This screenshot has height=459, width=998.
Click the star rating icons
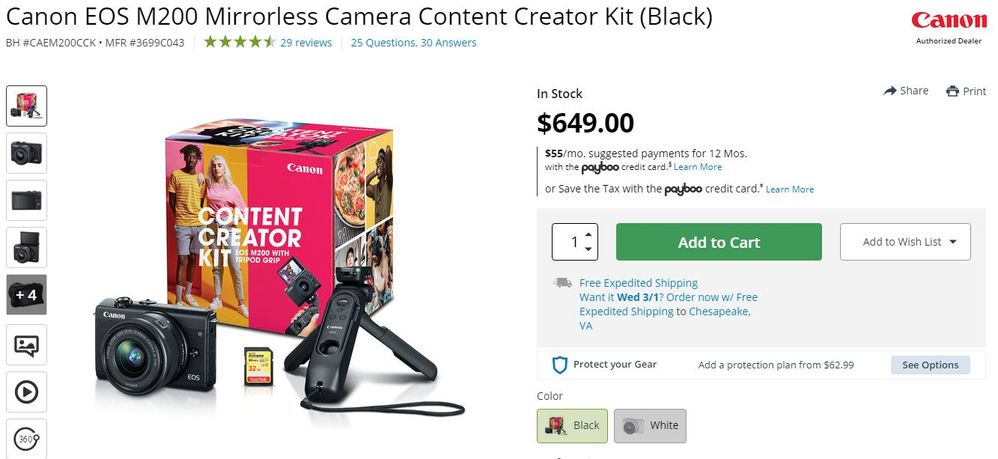tap(239, 43)
